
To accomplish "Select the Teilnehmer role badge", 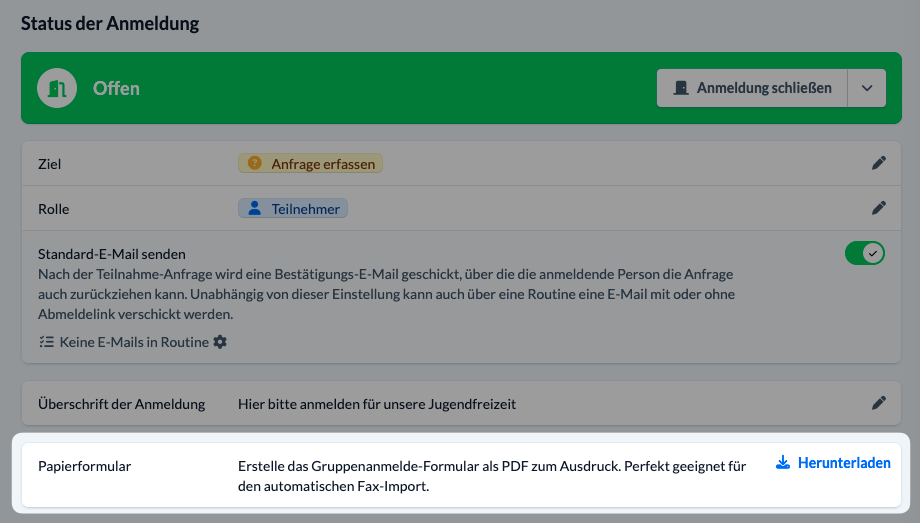I will [x=293, y=208].
